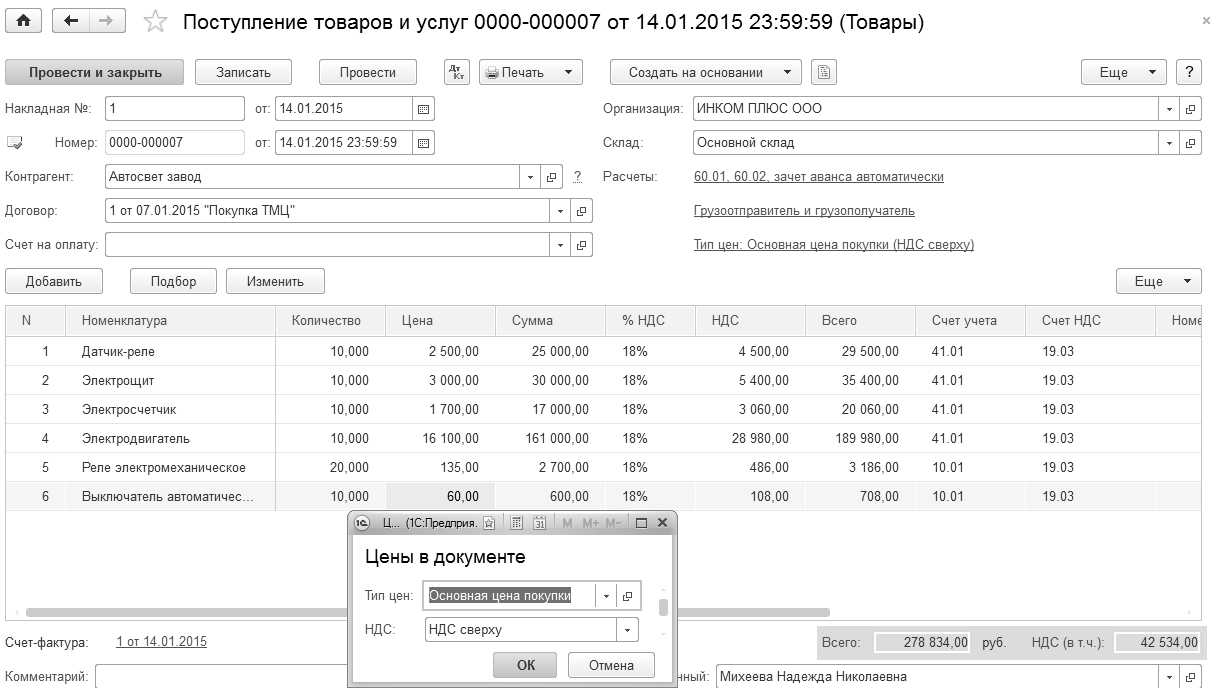Expand the Организация dropdown list

coord(1170,108)
